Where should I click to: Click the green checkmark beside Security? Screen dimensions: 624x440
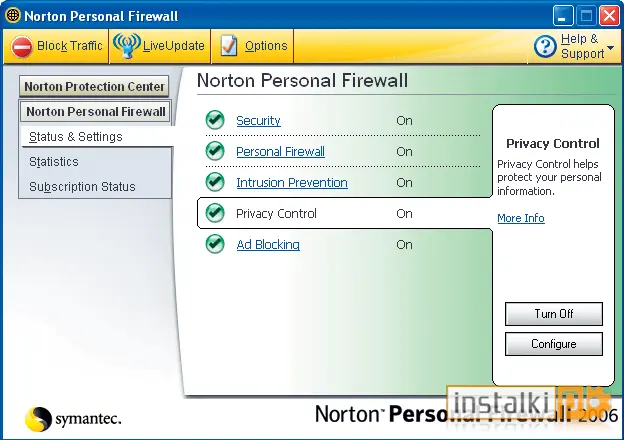215,120
